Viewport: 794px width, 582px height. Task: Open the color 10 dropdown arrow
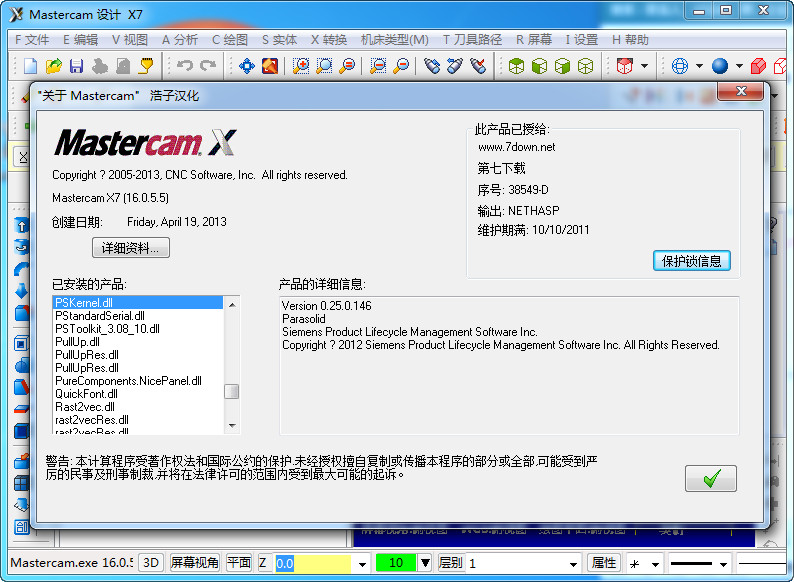(425, 563)
